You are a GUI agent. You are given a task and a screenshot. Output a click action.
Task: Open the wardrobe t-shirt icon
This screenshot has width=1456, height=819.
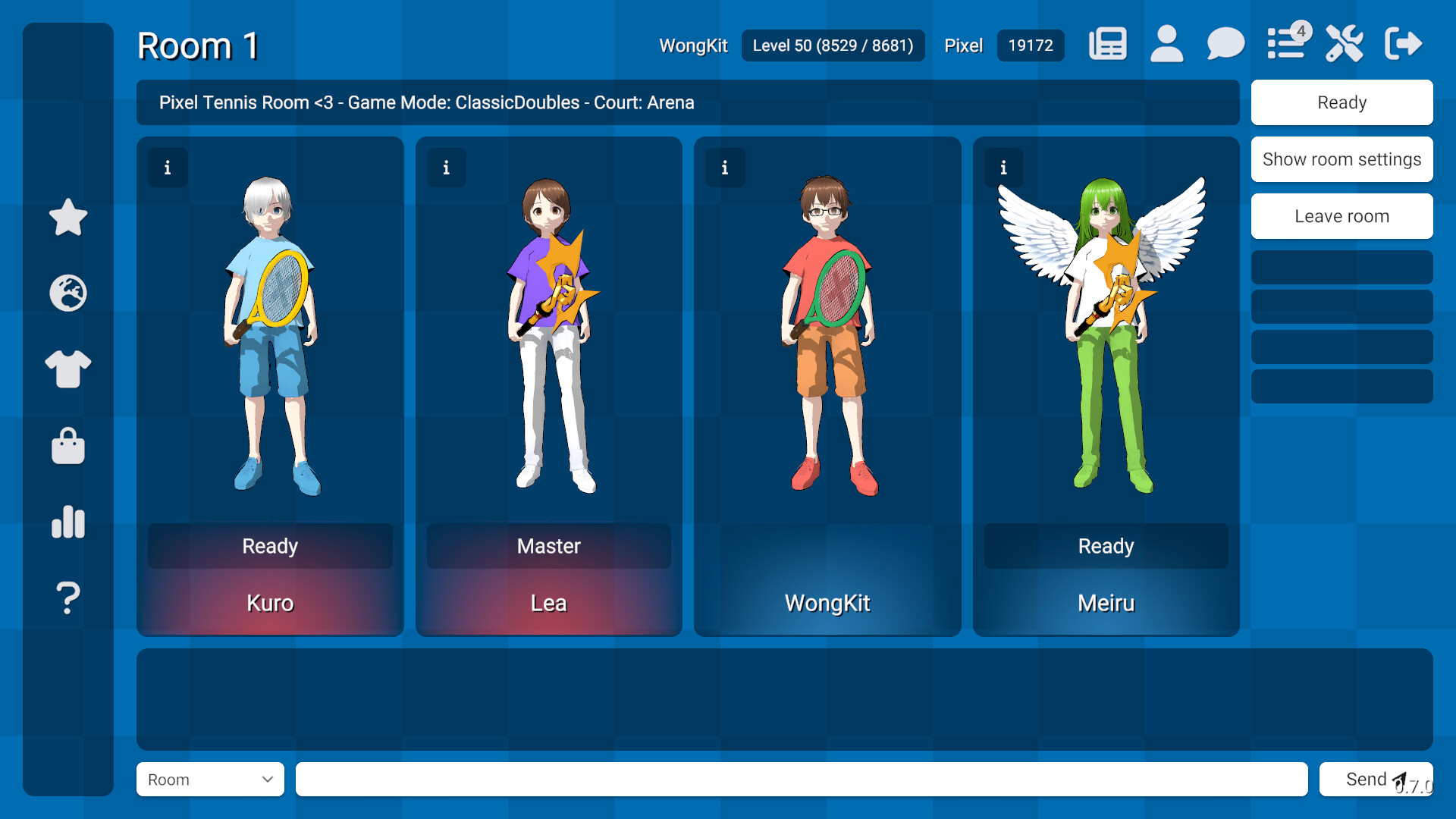68,369
